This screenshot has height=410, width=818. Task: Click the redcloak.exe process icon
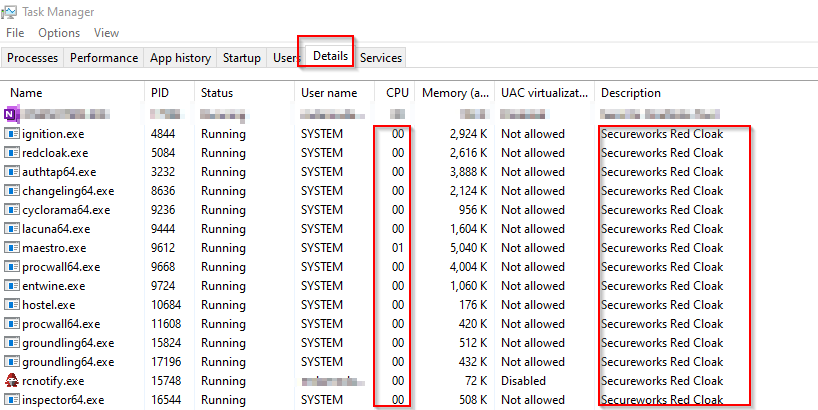point(11,153)
